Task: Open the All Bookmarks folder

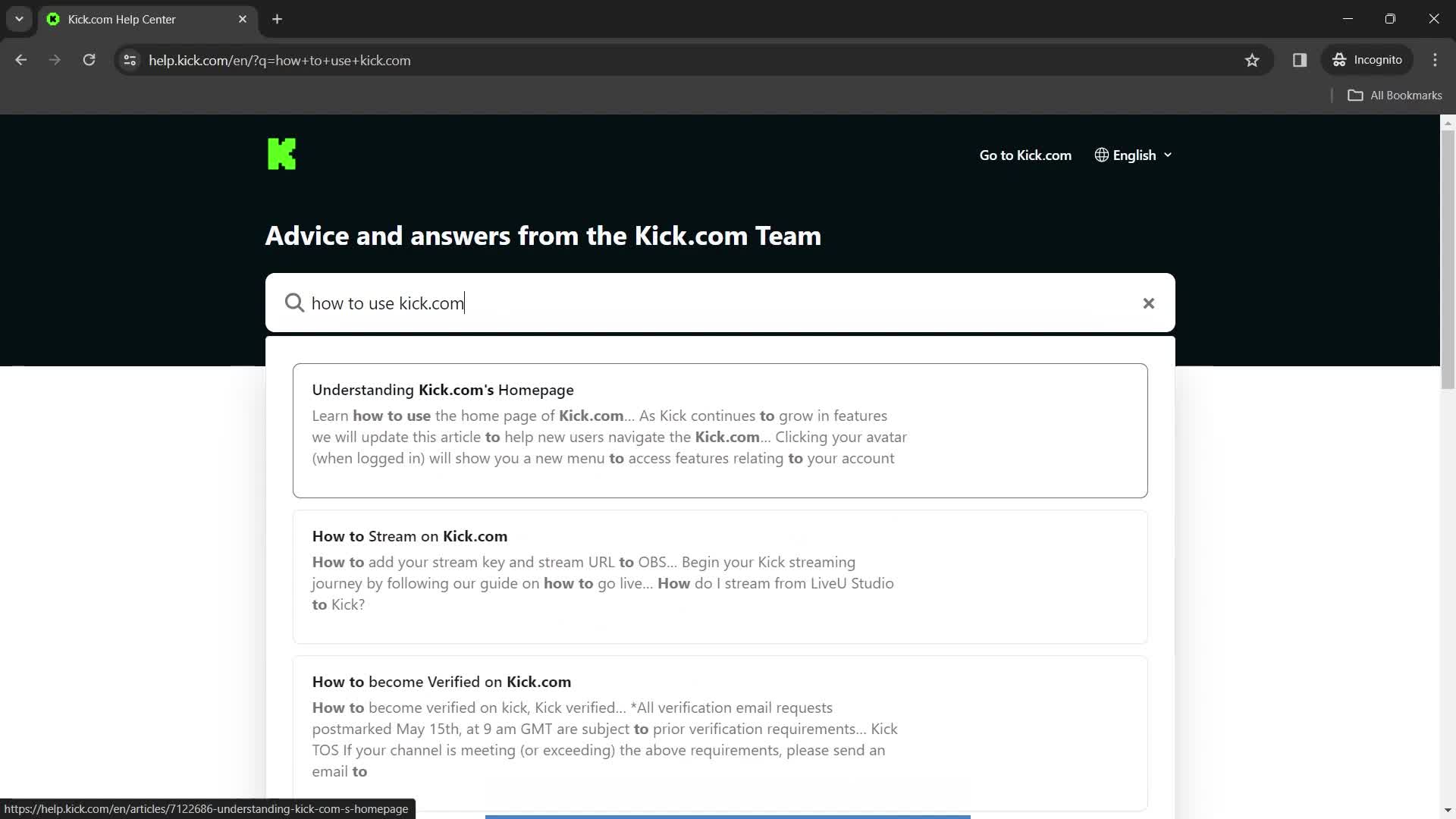Action: click(x=1395, y=96)
